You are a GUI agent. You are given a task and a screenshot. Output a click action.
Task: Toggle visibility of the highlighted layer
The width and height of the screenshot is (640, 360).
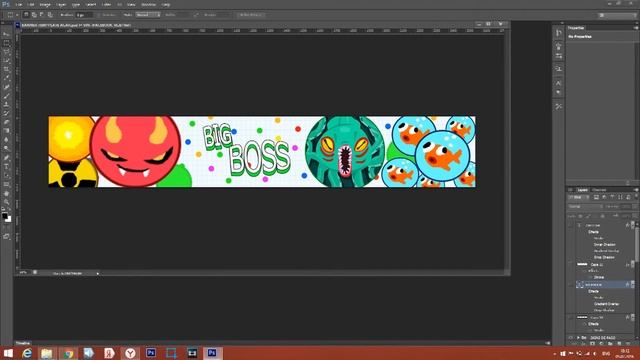(x=571, y=284)
